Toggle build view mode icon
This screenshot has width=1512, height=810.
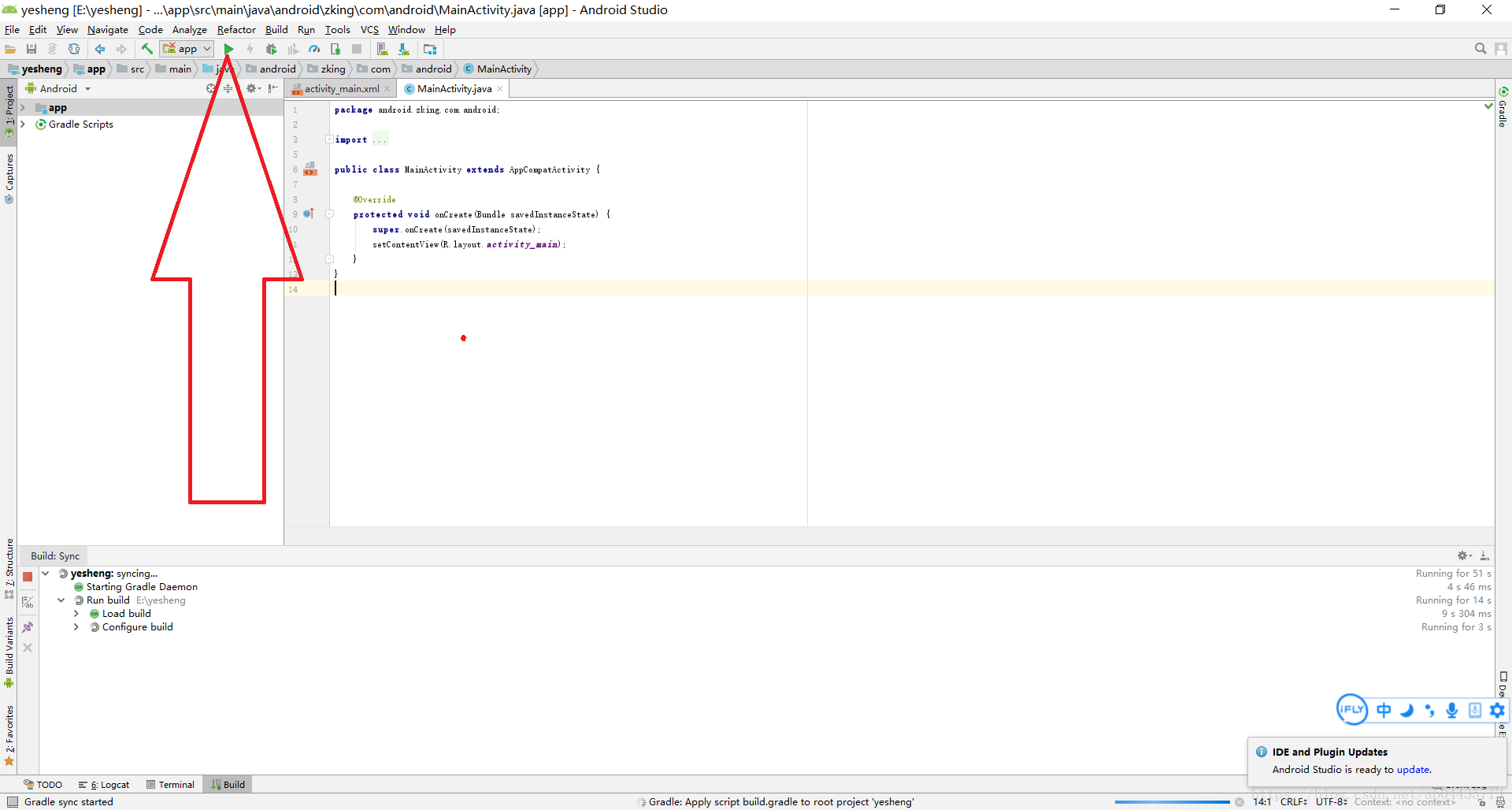point(28,602)
